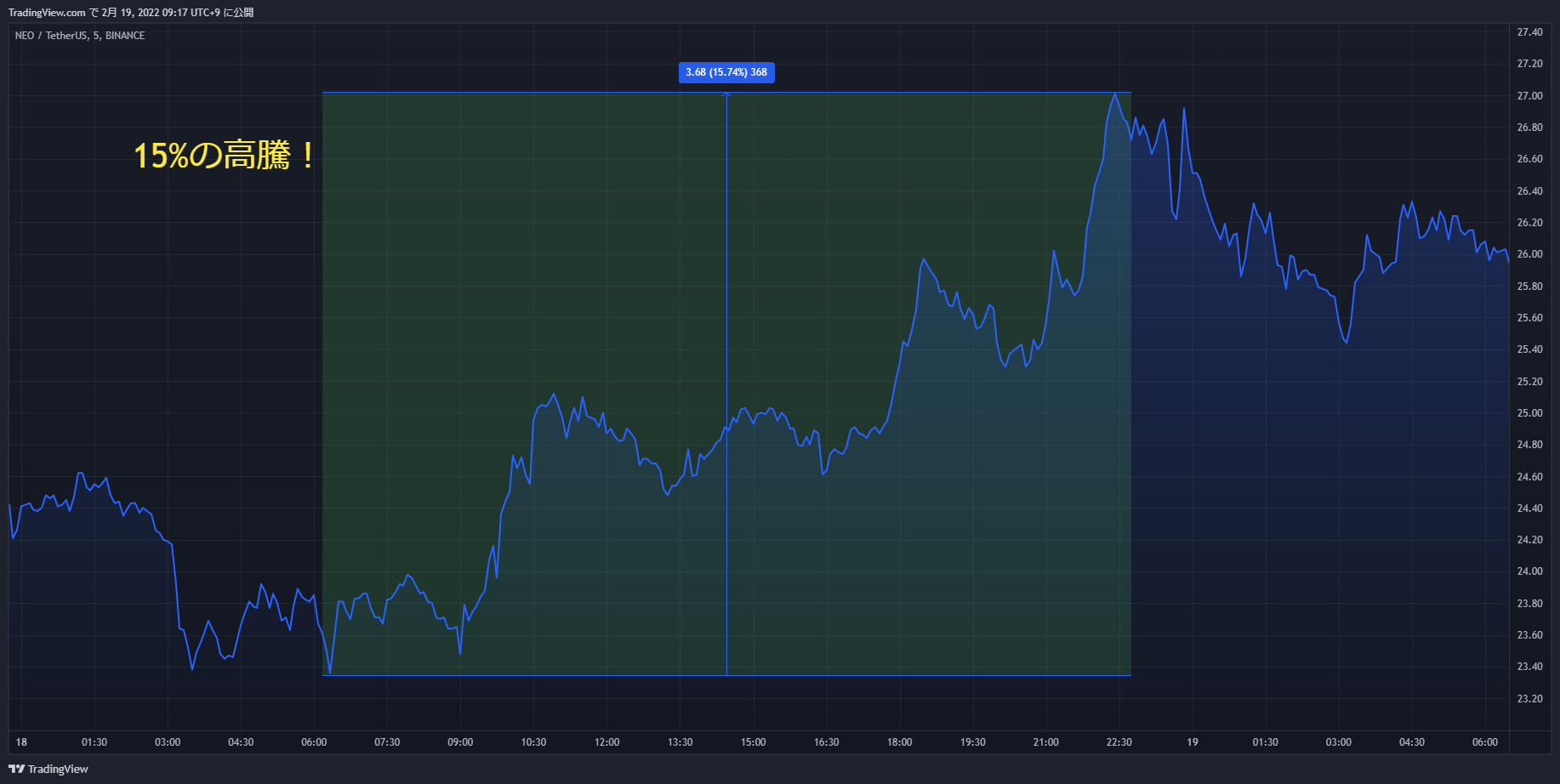The image size is (1560, 784).
Task: Click the date label 19 on the time axis
Action: tap(1193, 742)
